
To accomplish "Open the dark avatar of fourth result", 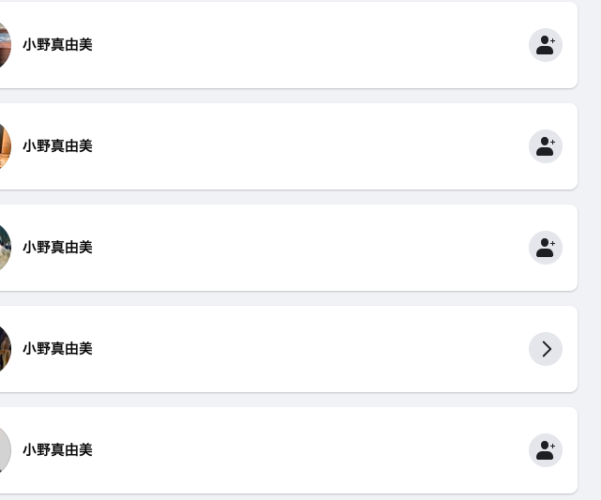I will click(x=5, y=349).
